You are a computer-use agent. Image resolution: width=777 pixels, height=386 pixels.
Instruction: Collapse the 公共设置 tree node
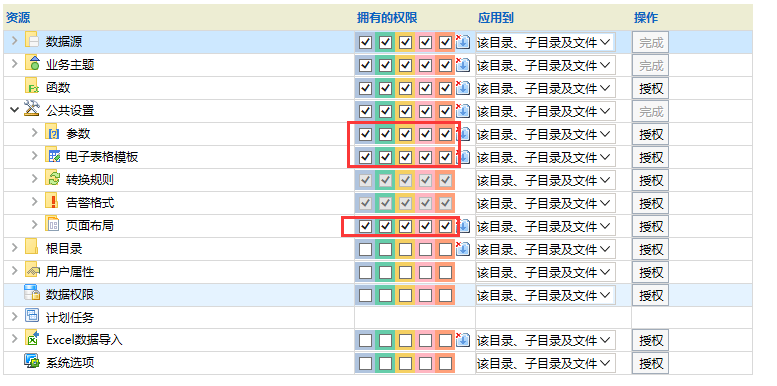(x=14, y=110)
